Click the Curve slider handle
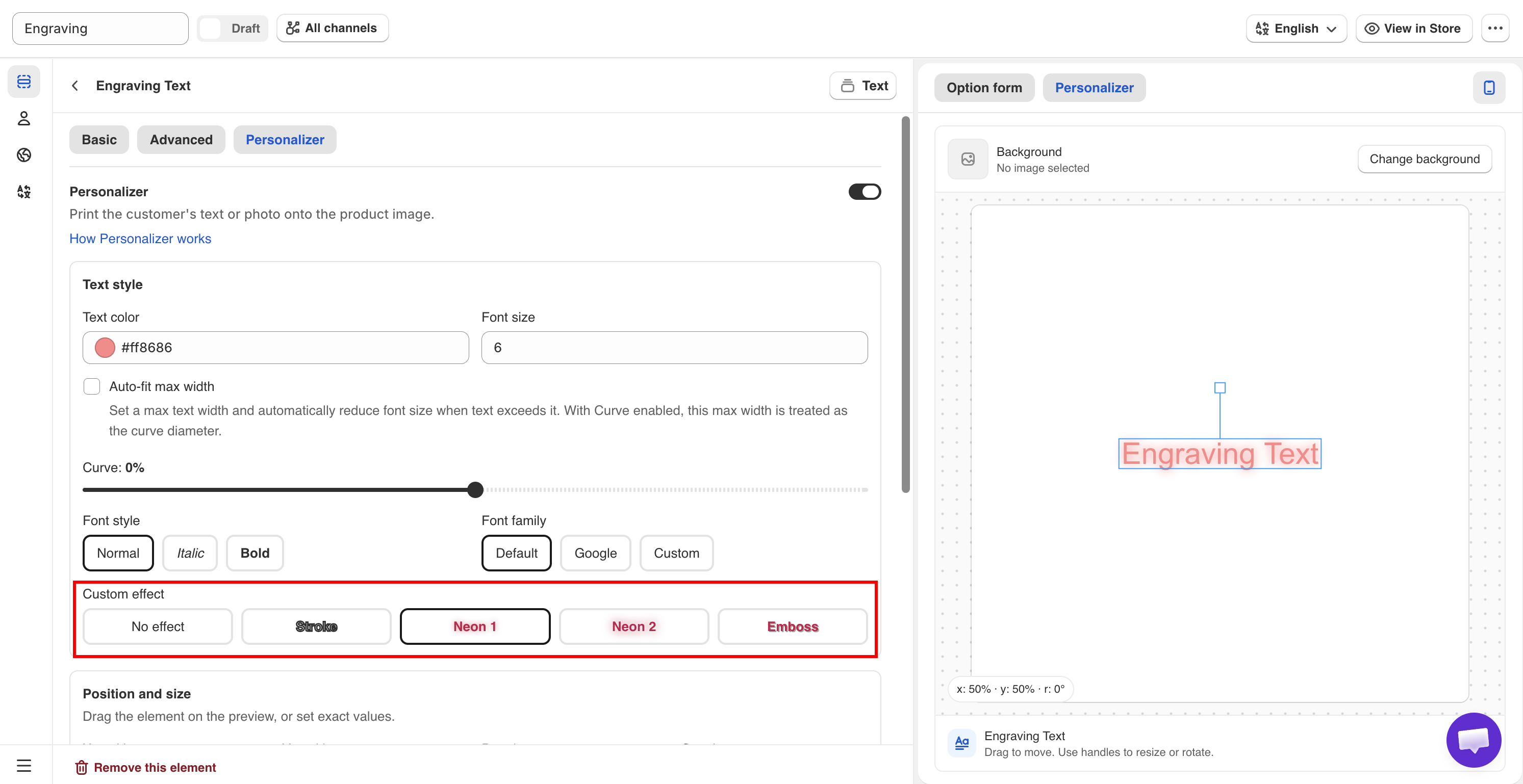1523x784 pixels. [x=475, y=490]
